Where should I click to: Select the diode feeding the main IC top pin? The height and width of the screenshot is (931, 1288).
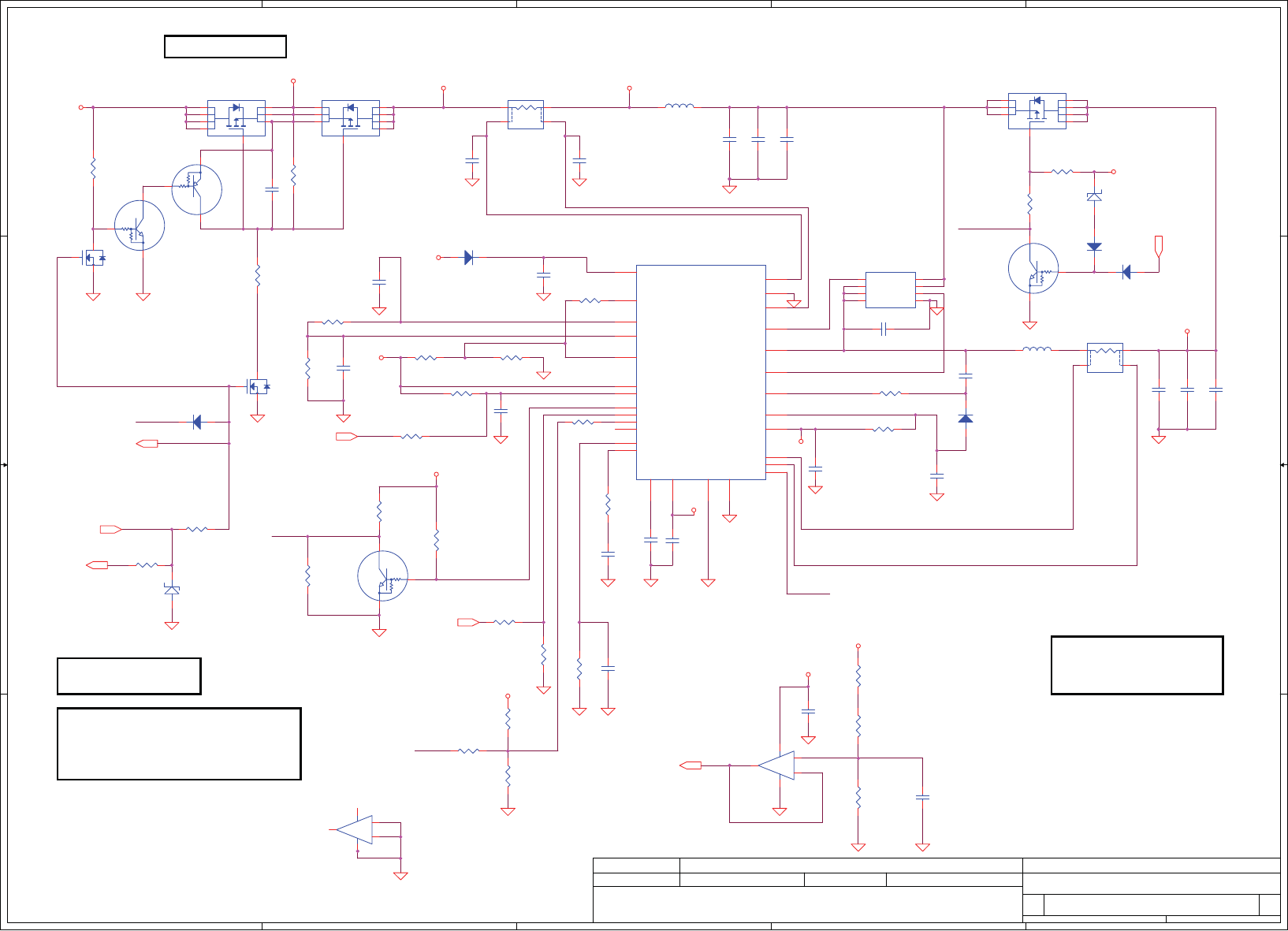[x=469, y=258]
